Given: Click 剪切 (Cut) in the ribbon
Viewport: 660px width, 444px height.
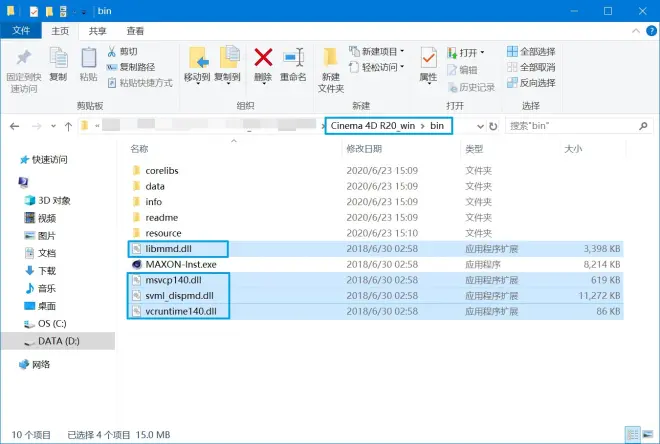Looking at the screenshot, I should tap(122, 51).
